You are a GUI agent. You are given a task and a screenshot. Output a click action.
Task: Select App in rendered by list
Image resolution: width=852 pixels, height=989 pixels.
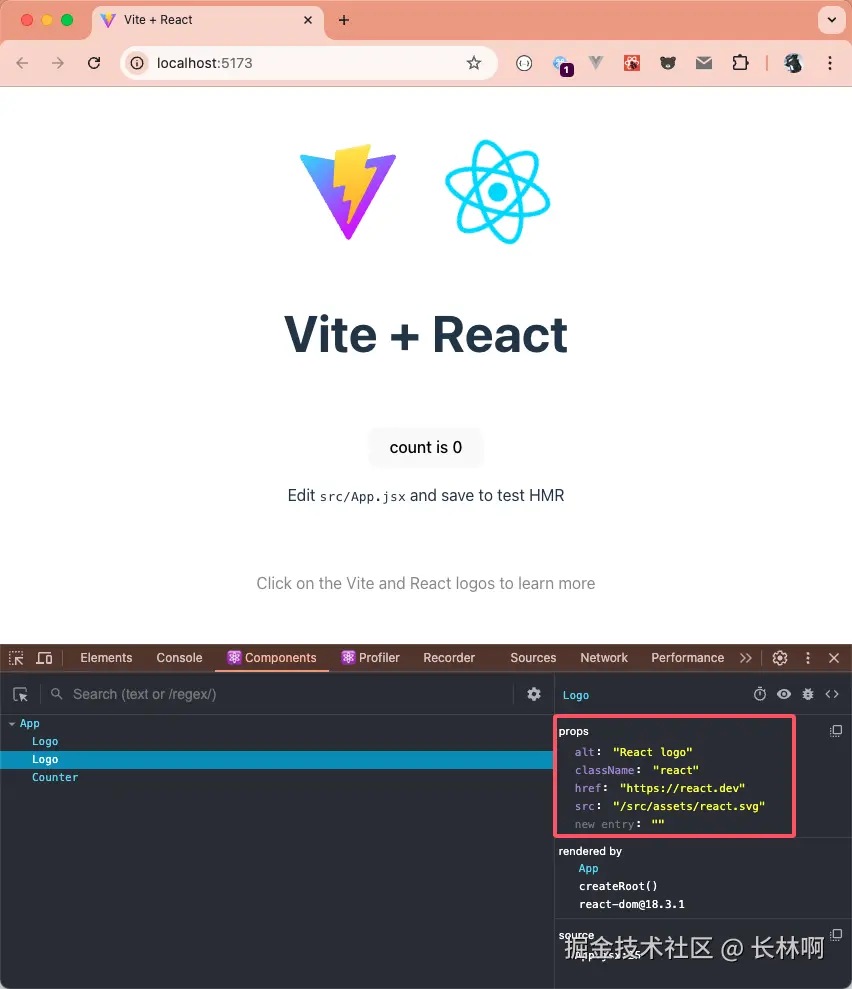point(588,869)
